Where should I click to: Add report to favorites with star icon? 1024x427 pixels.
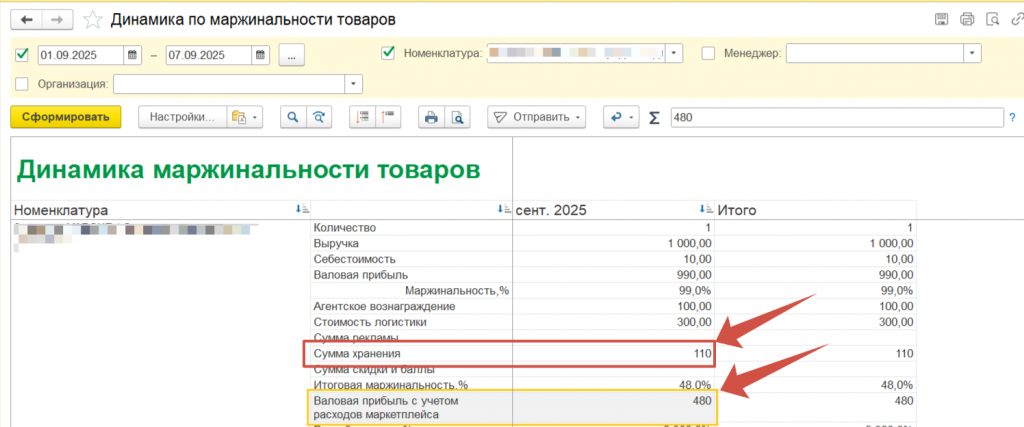(92, 19)
